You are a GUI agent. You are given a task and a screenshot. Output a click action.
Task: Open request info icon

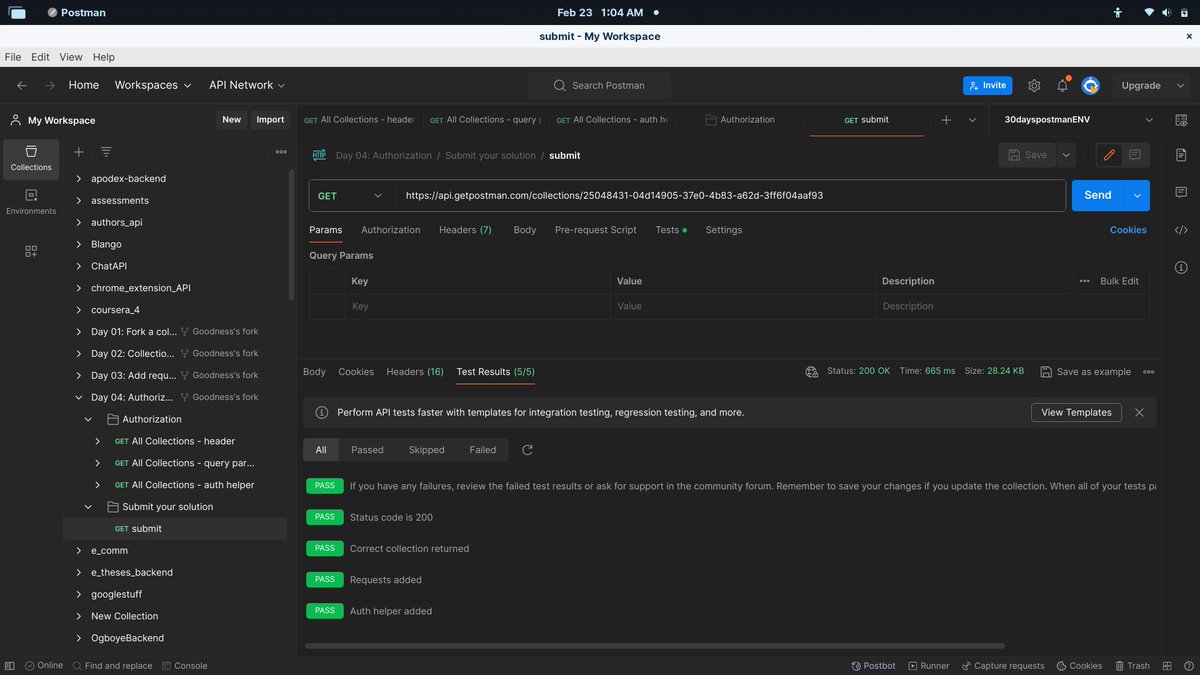click(x=1181, y=267)
